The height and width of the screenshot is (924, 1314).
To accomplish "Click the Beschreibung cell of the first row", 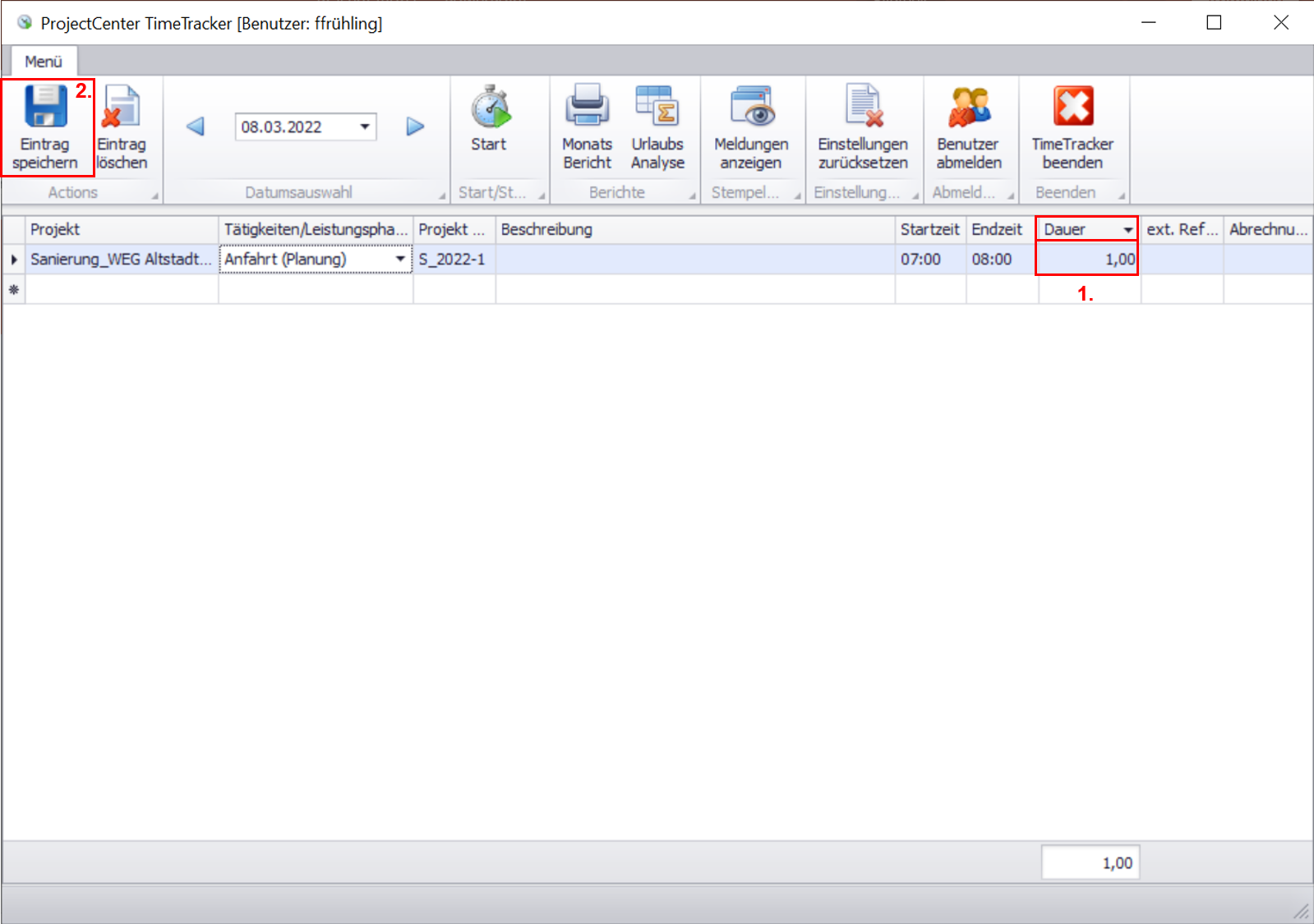I will [694, 260].
